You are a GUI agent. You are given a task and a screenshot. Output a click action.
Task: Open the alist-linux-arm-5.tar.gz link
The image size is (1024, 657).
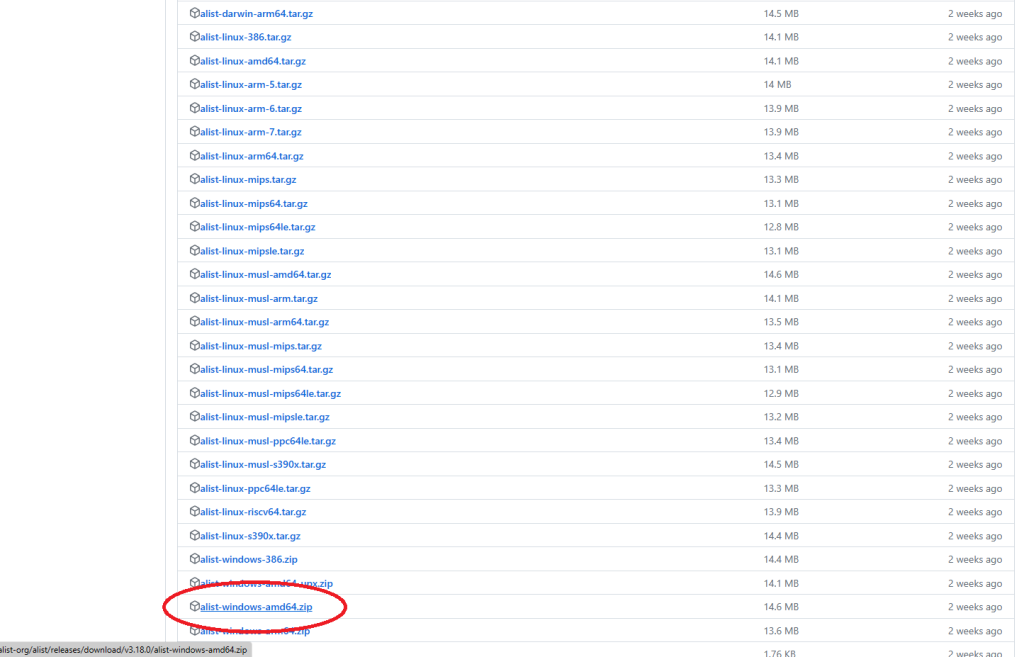click(250, 85)
